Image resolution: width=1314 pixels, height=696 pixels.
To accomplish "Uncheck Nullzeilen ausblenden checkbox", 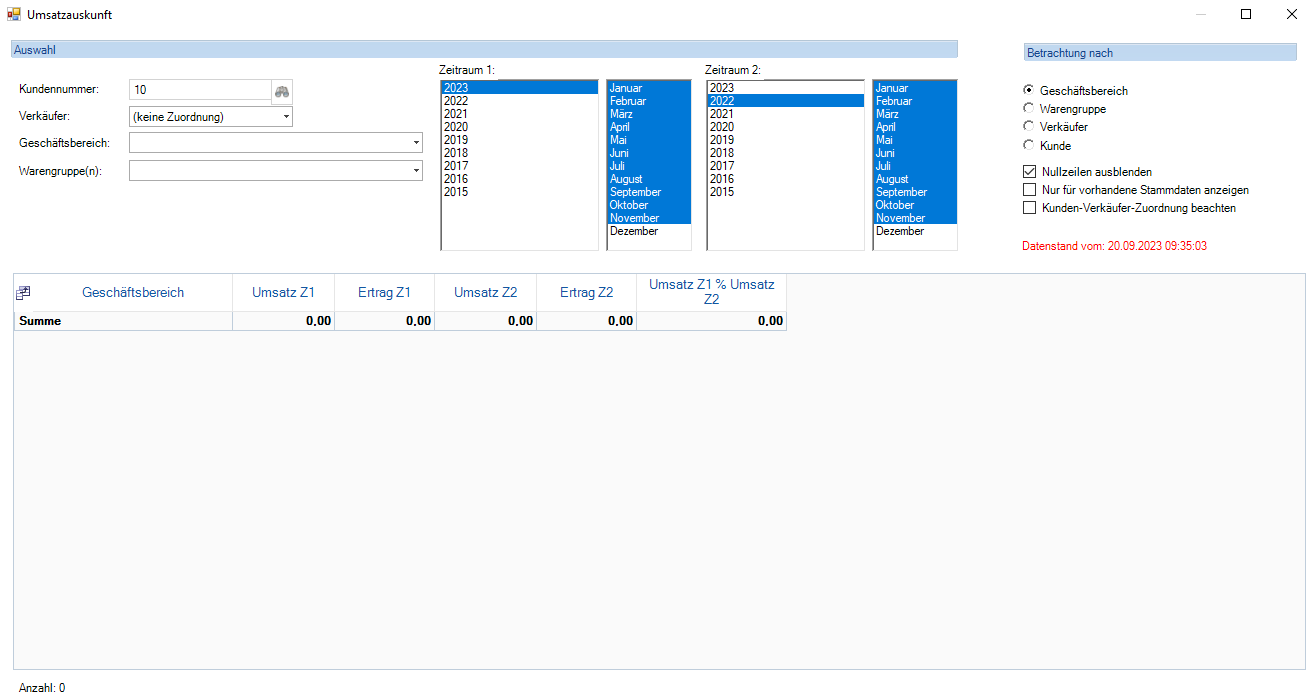I will pos(1029,172).
